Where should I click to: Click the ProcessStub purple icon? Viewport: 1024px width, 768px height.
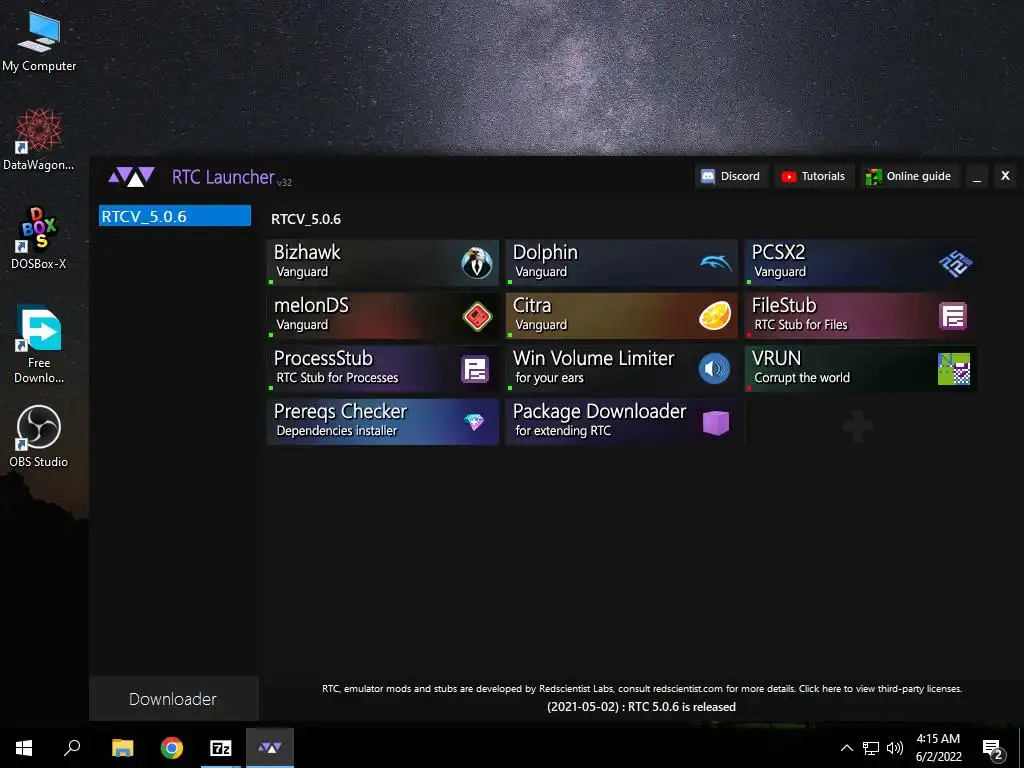pos(475,369)
